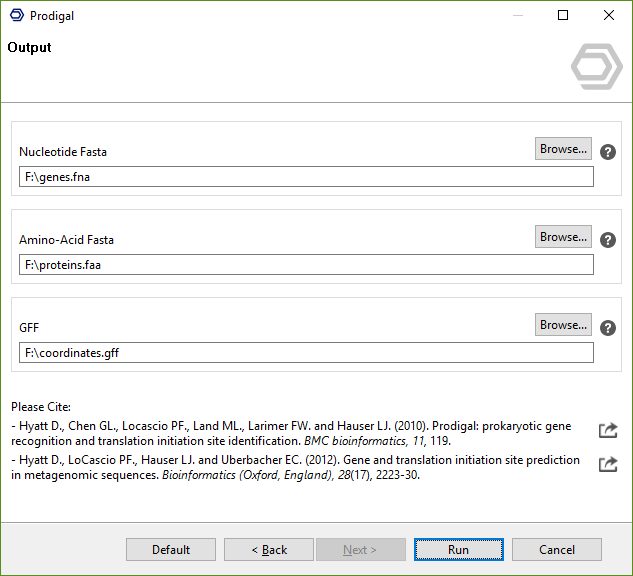Minimize the Prodigal window
This screenshot has height=576, width=633.
(x=517, y=15)
